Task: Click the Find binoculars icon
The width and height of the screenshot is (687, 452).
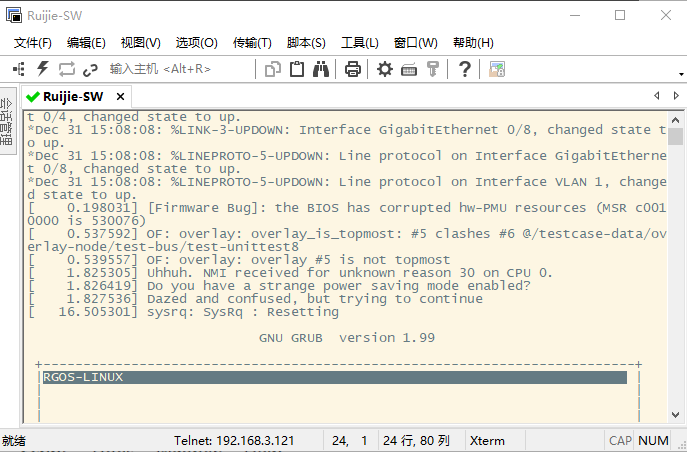Action: point(321,69)
